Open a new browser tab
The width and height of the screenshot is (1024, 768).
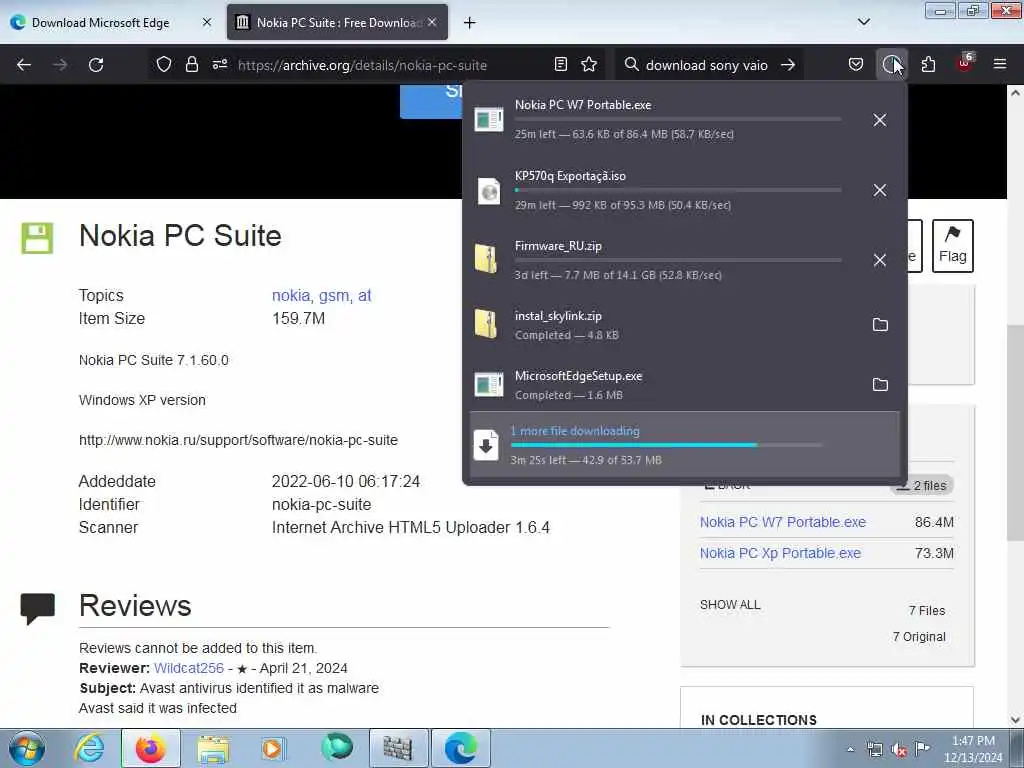tap(470, 23)
